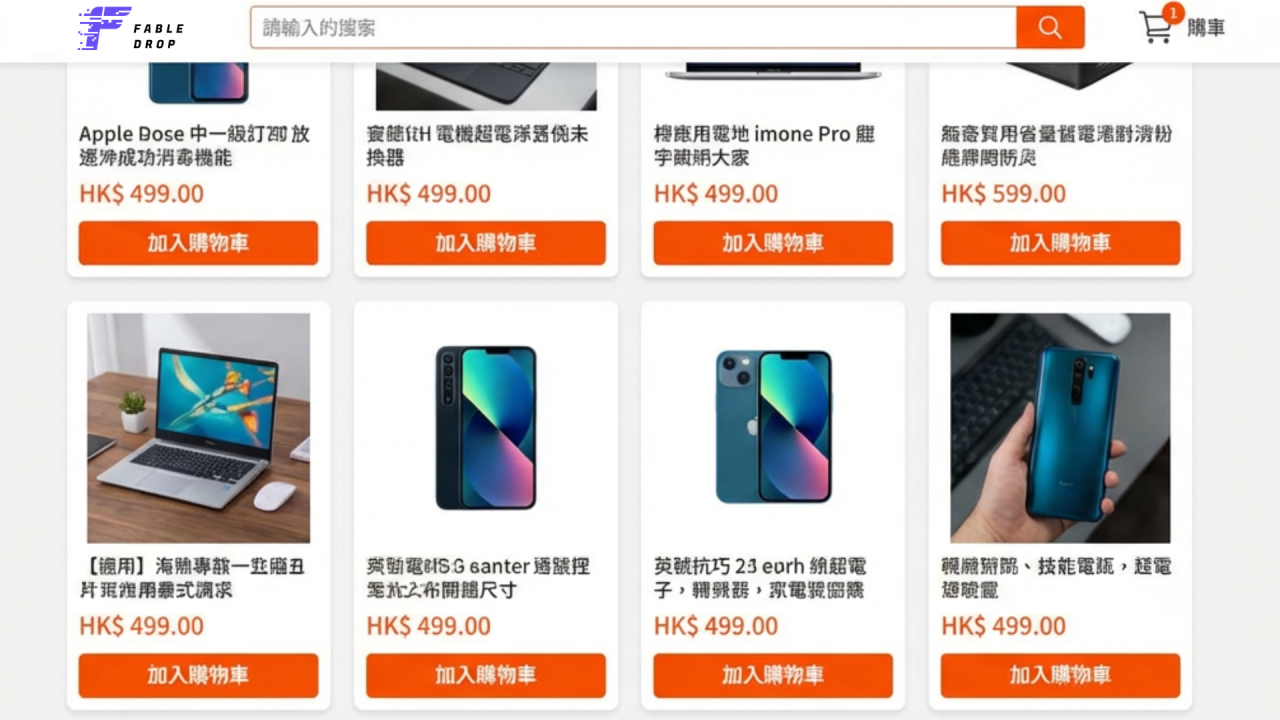1280x720 pixels.
Task: Open the dark green phone image
Action: [486, 428]
